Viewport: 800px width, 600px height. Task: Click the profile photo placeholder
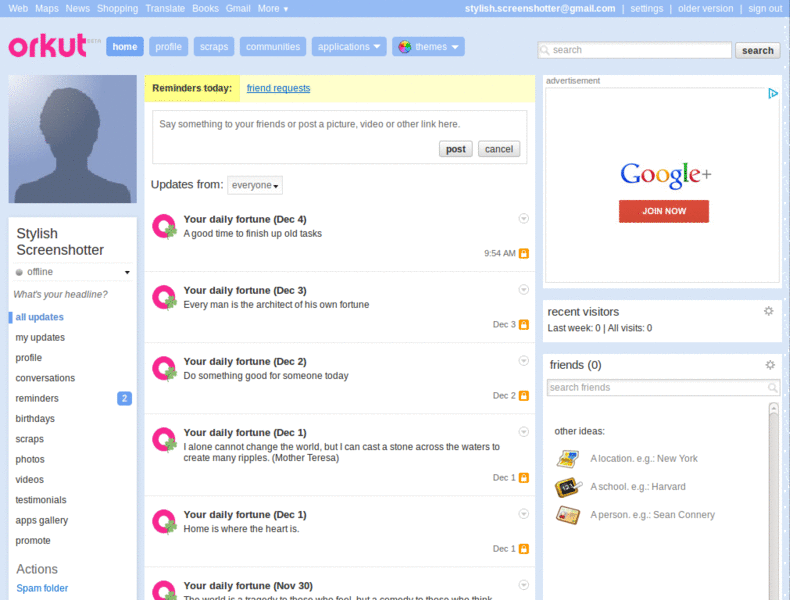pos(72,139)
